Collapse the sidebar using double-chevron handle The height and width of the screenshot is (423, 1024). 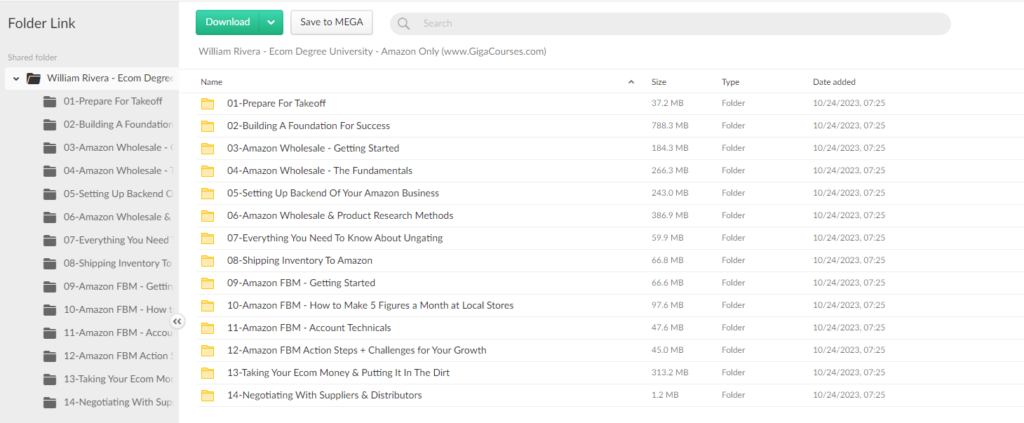pyautogui.click(x=177, y=321)
